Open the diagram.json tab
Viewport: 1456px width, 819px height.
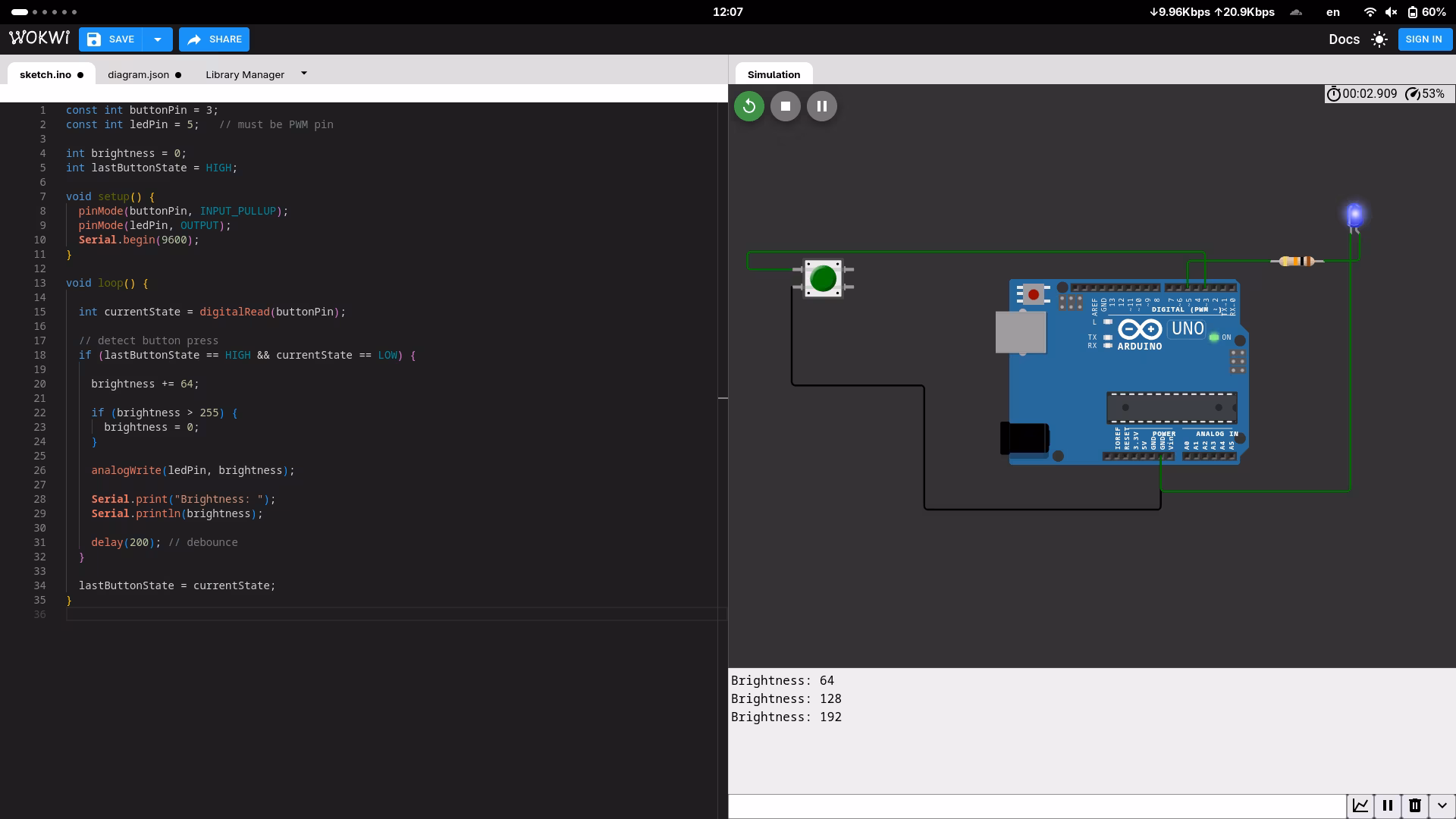point(144,74)
